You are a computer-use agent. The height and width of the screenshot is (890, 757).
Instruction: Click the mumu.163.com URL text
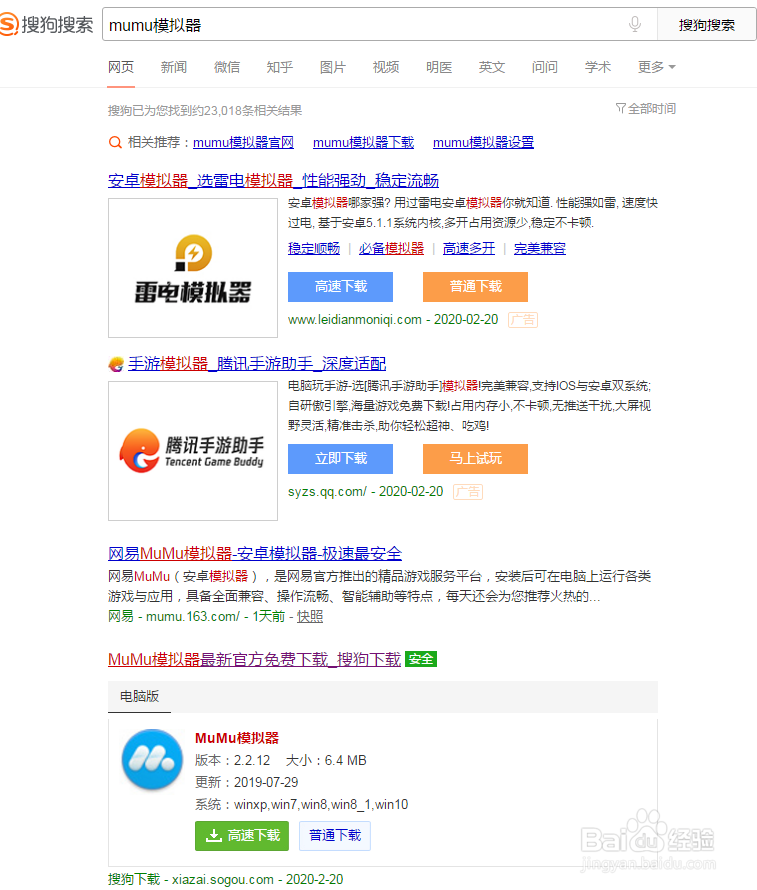[193, 616]
